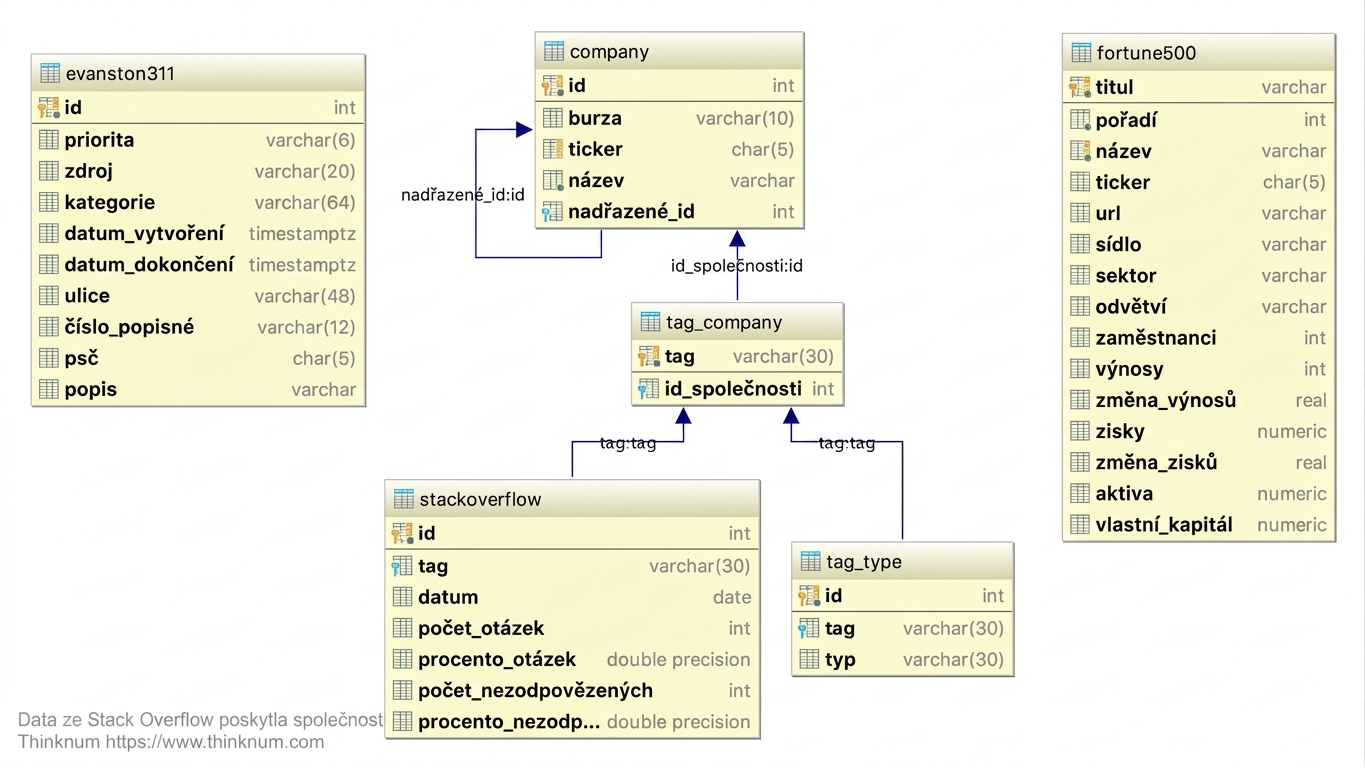Viewport: 1365px width, 768px height.
Task: Click the datum_dokončení column row
Action: (198, 264)
